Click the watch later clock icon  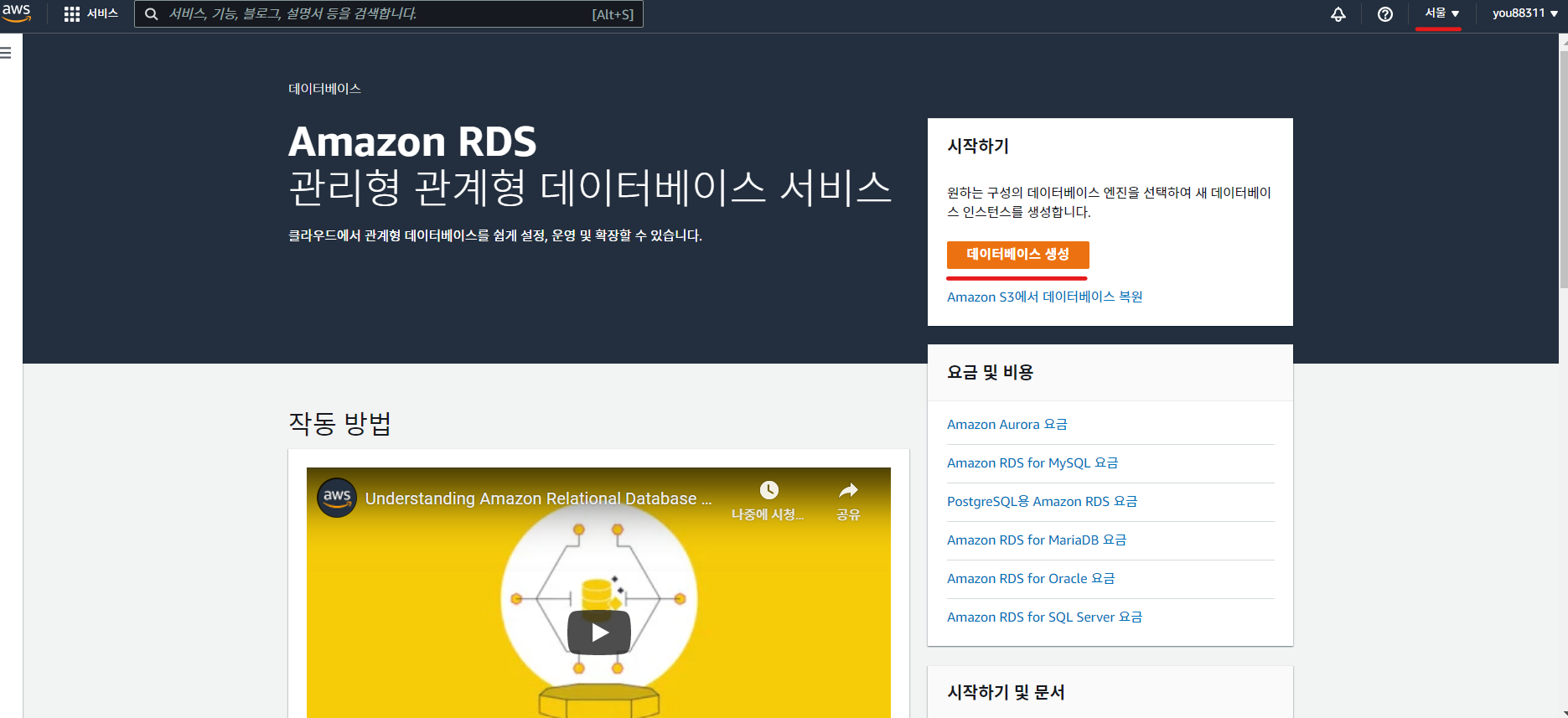768,490
